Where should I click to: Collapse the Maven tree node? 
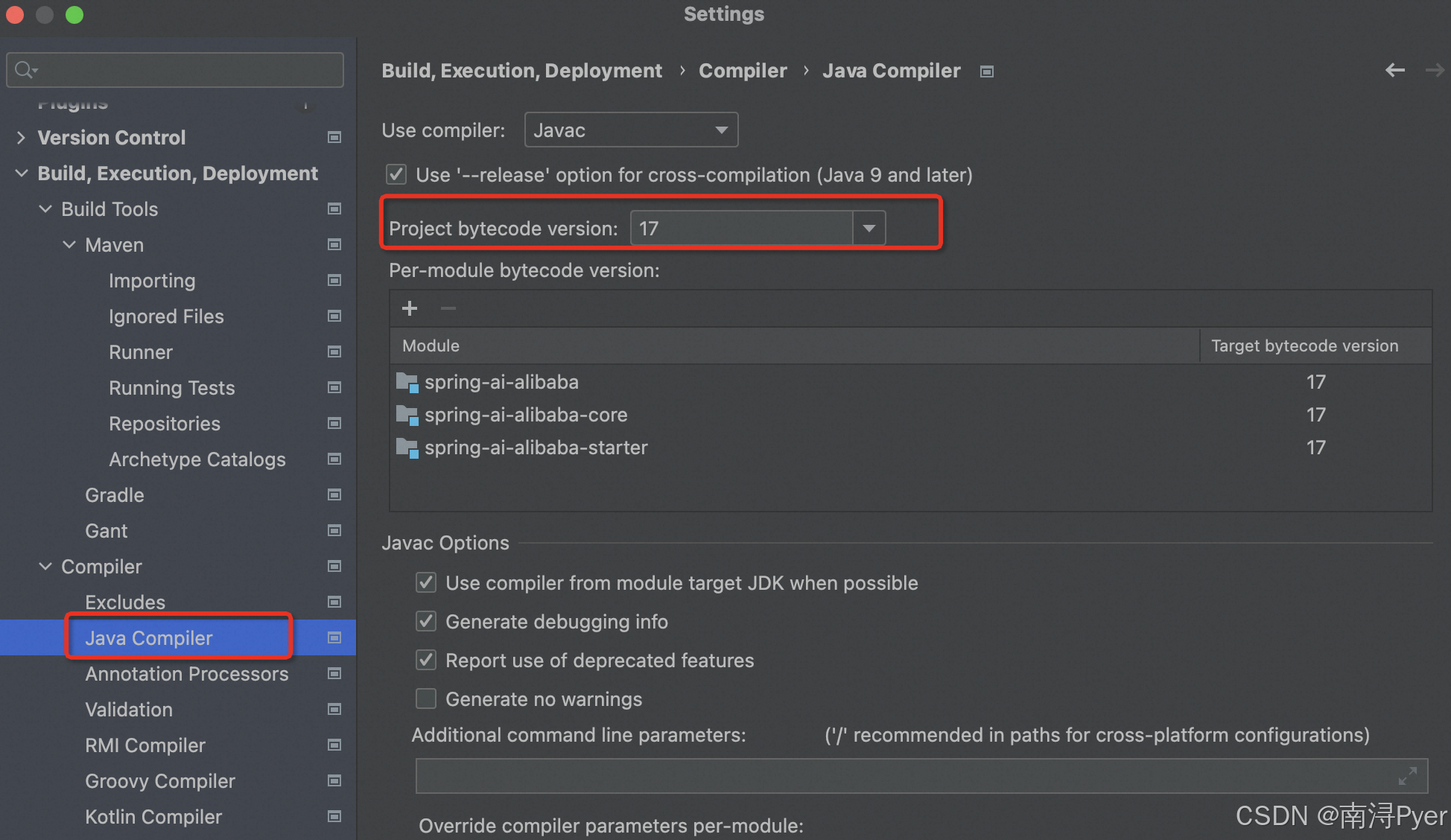coord(69,244)
